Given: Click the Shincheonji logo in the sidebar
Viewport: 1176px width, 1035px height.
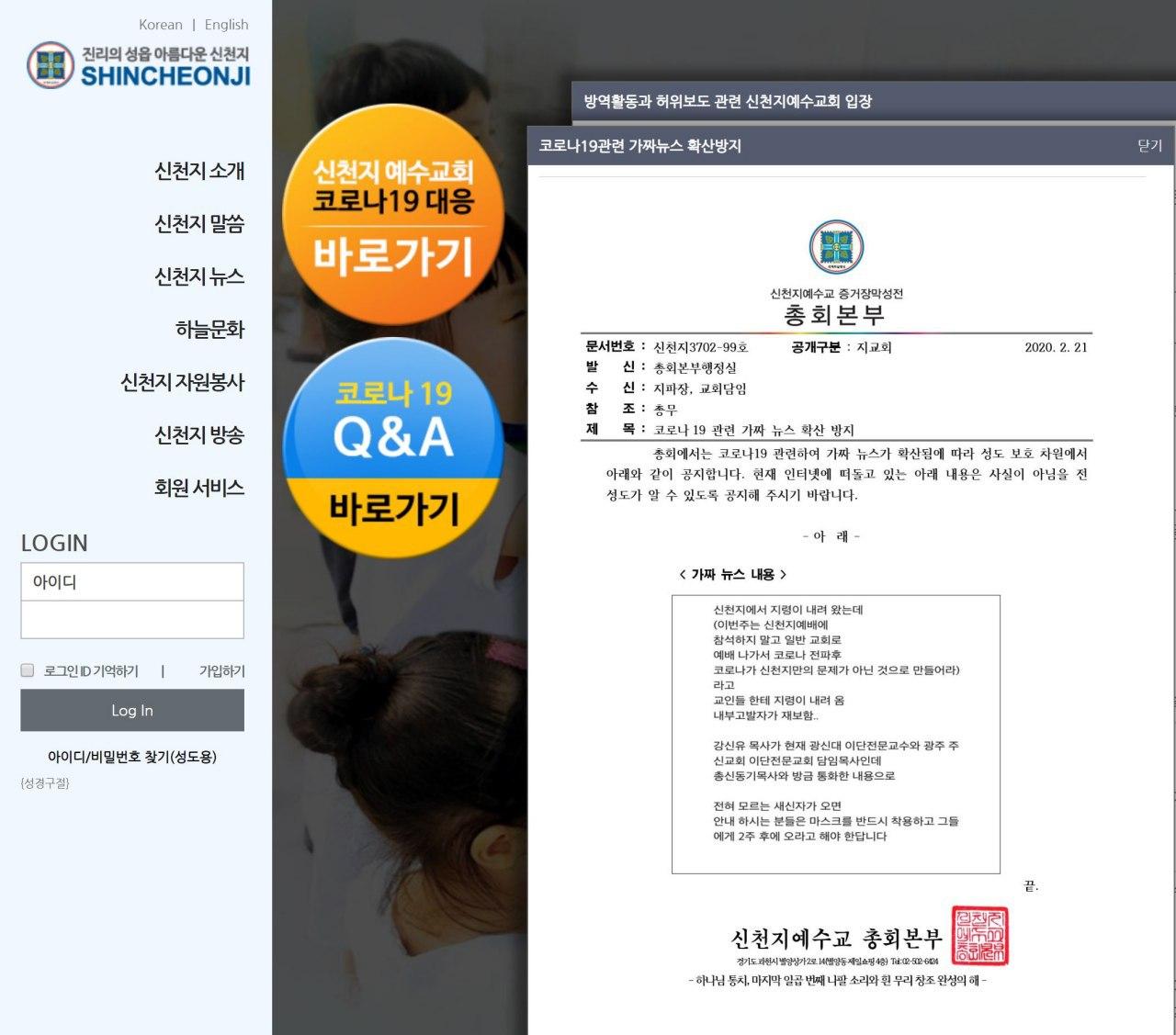Looking at the screenshot, I should [x=138, y=65].
